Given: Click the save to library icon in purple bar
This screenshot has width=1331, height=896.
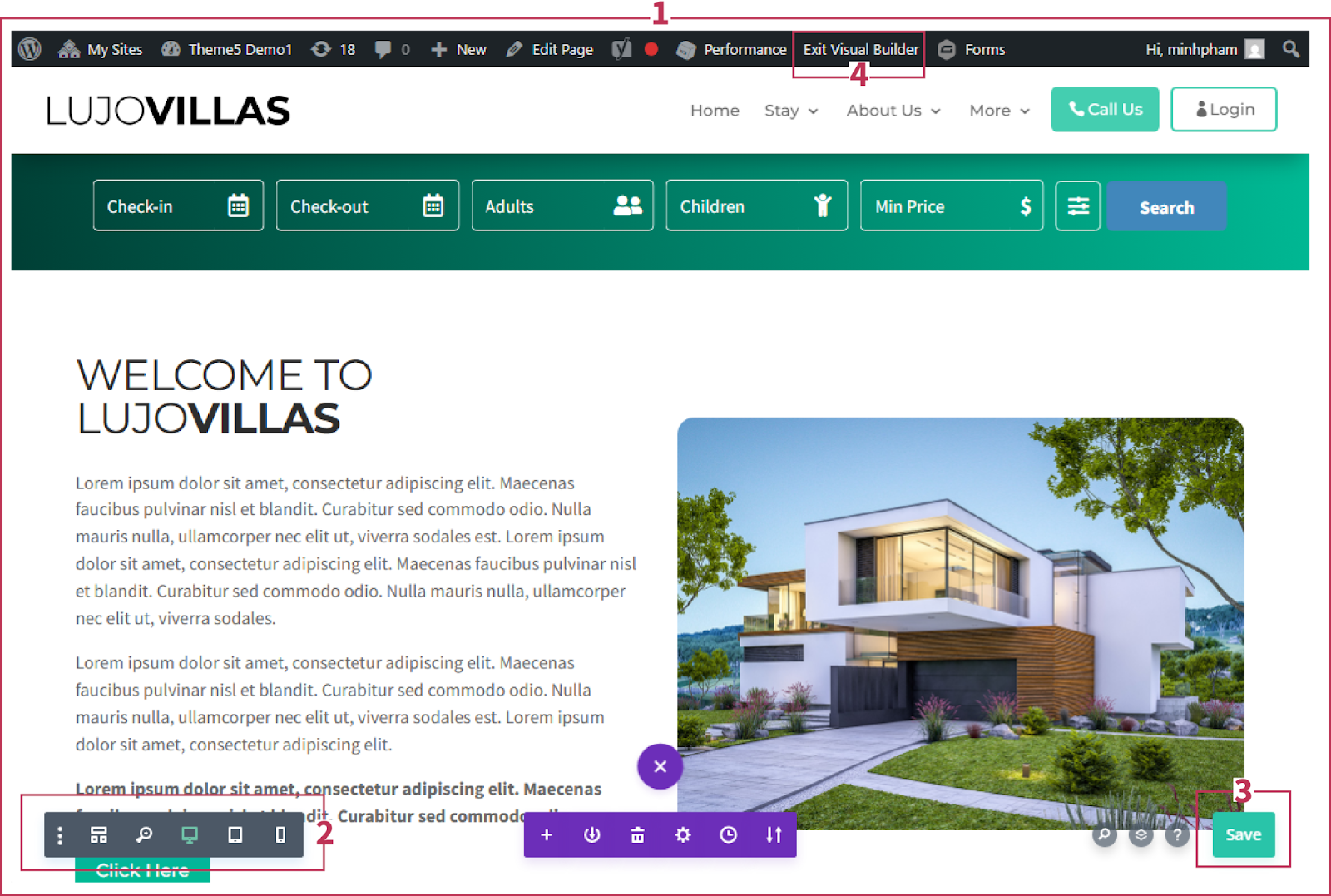Looking at the screenshot, I should coord(592,834).
